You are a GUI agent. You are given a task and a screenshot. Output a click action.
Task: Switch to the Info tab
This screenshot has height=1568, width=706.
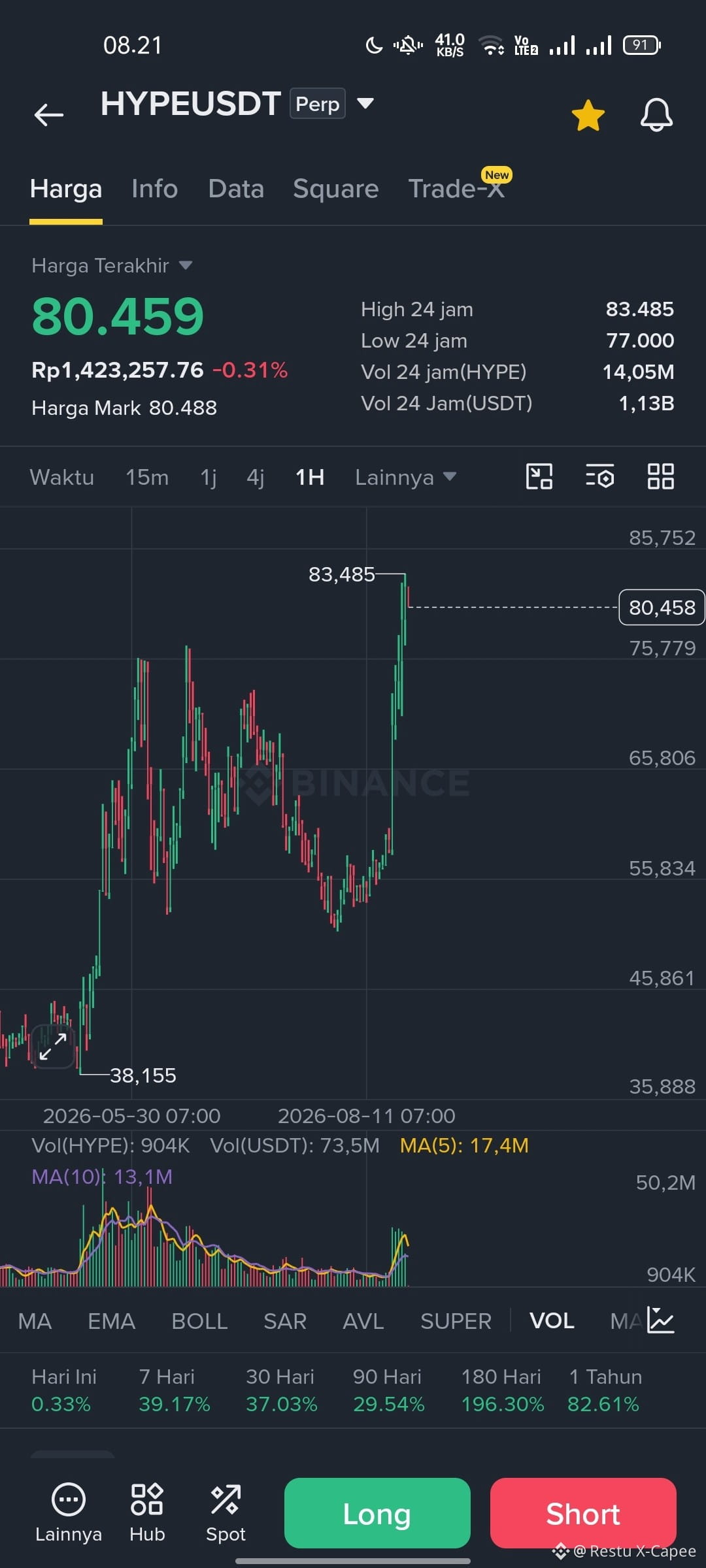tap(154, 189)
